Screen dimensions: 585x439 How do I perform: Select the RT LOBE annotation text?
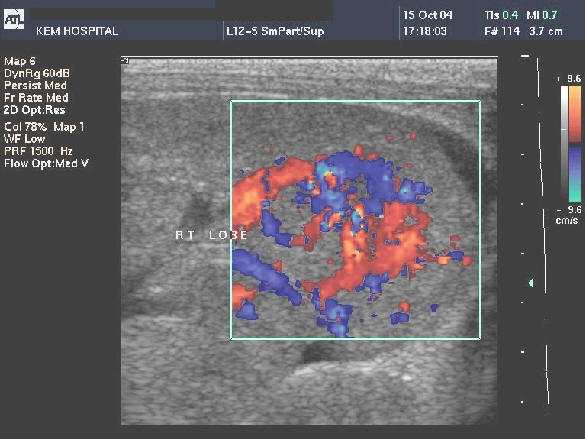(211, 235)
